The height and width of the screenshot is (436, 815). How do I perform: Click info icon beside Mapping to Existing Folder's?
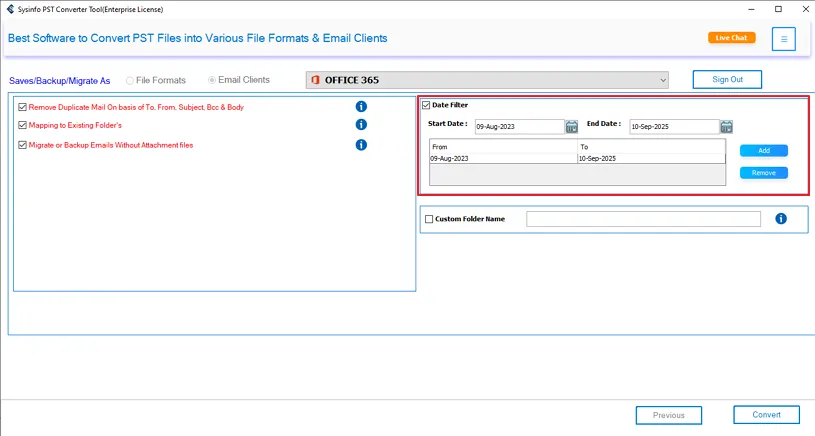tap(361, 125)
